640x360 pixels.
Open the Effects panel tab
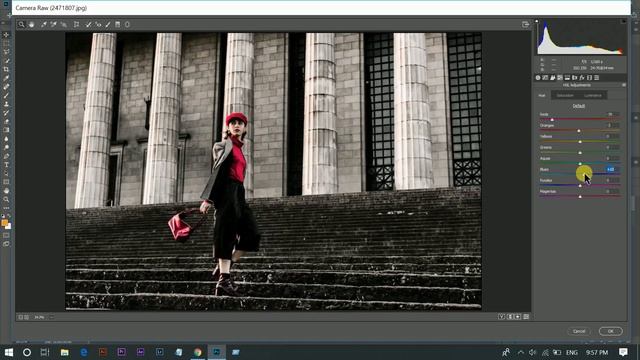pyautogui.click(x=582, y=78)
